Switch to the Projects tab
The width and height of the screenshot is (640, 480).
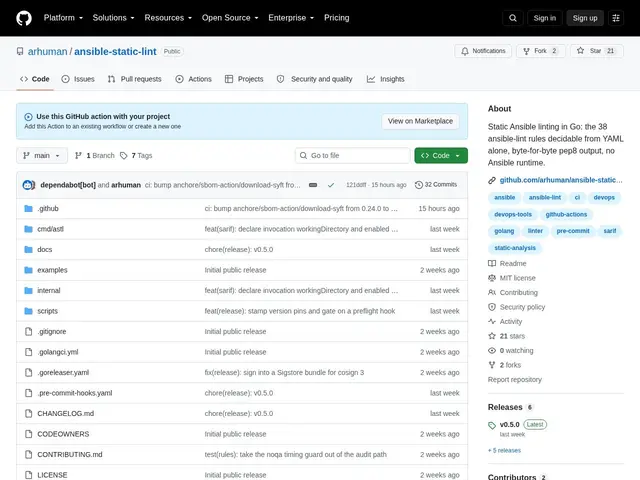pyautogui.click(x=244, y=79)
